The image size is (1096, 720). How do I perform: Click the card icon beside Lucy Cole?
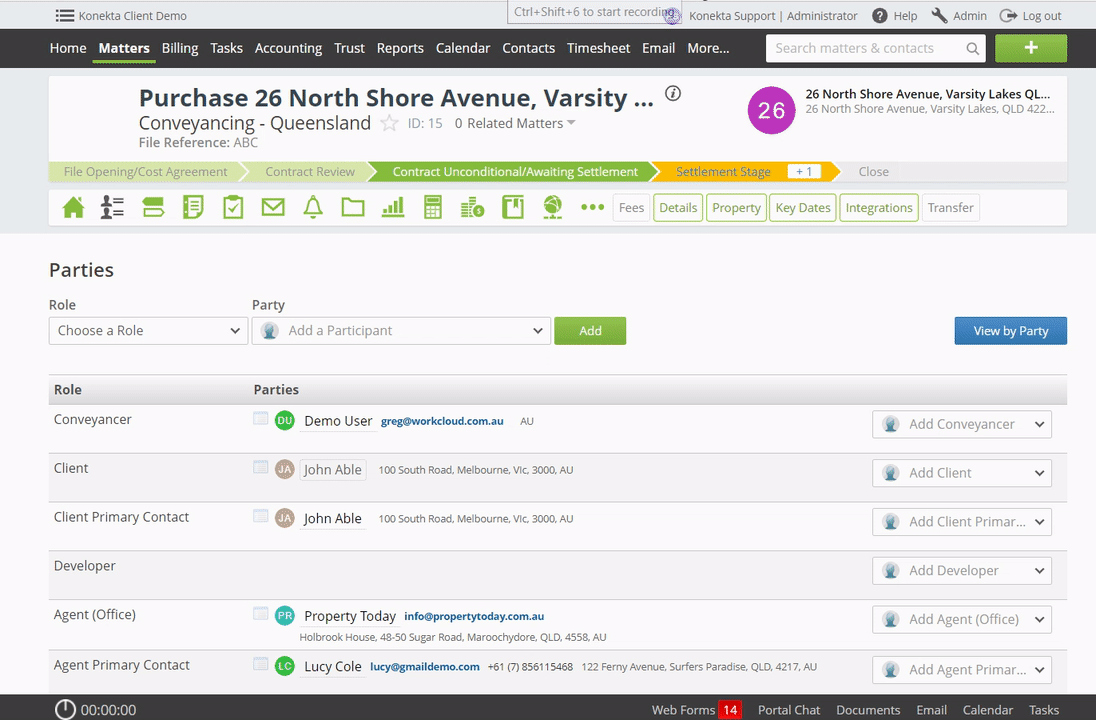coord(261,664)
